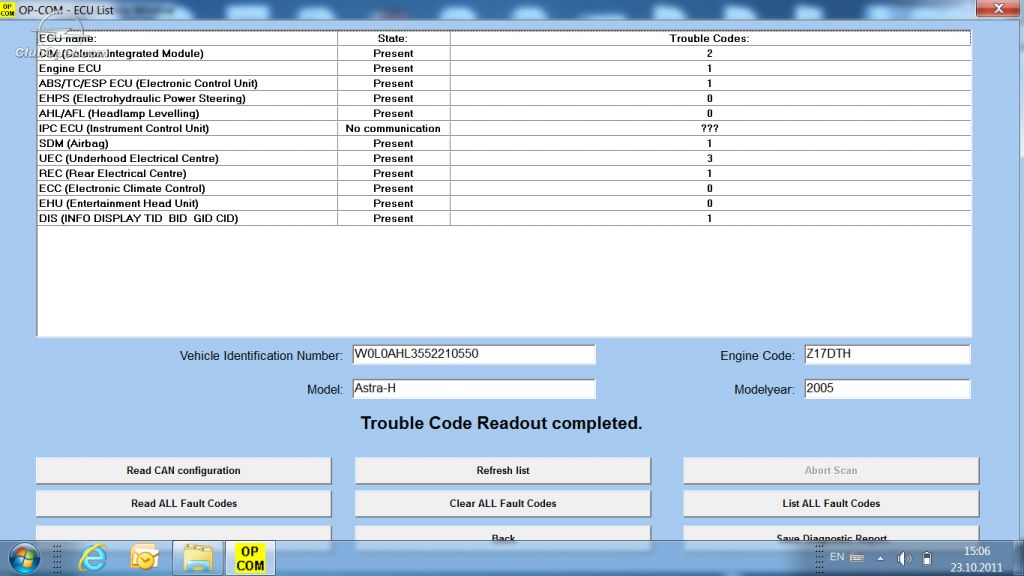Click the "???" trouble codes cell

point(710,129)
